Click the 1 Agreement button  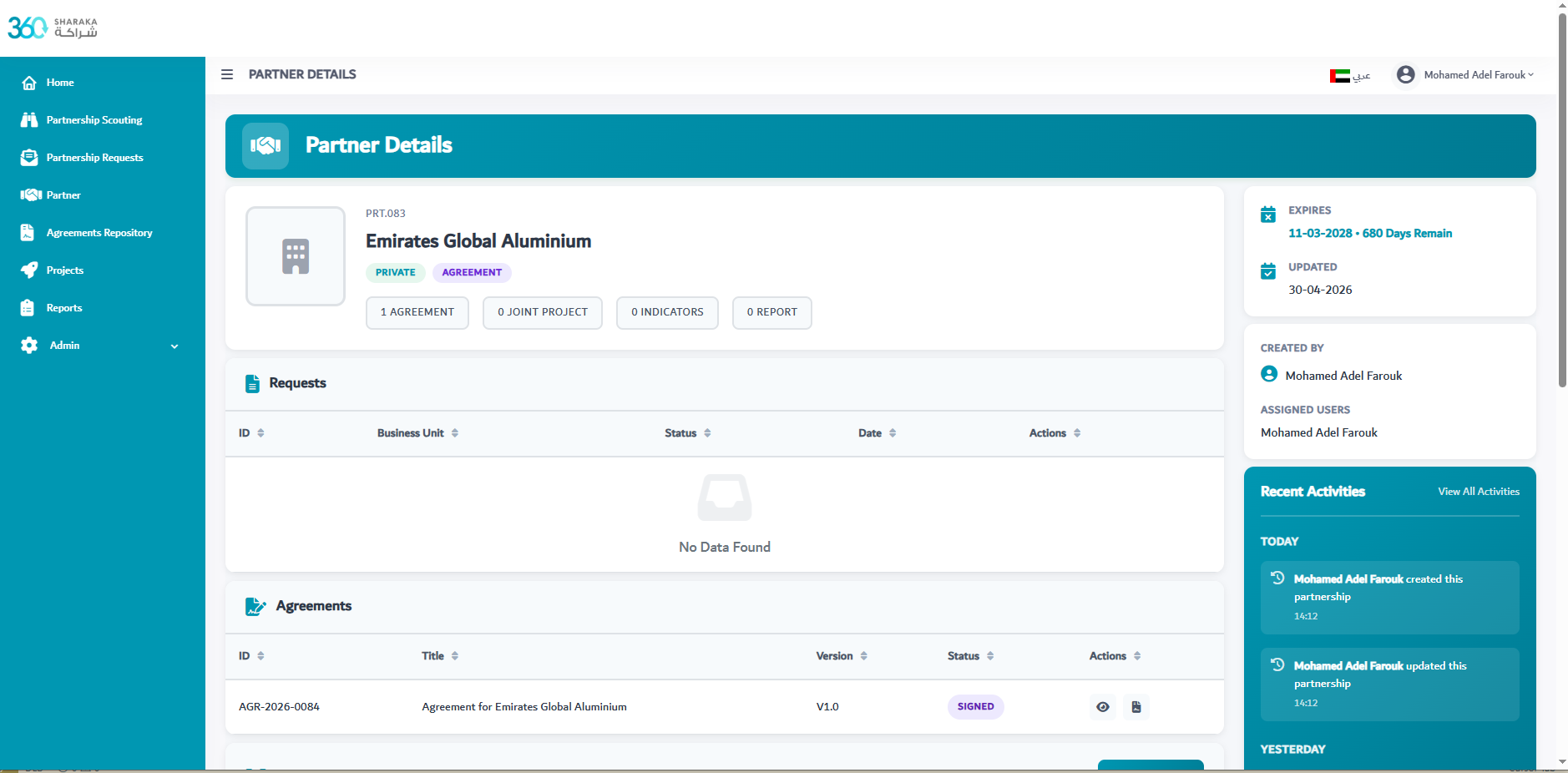417,313
